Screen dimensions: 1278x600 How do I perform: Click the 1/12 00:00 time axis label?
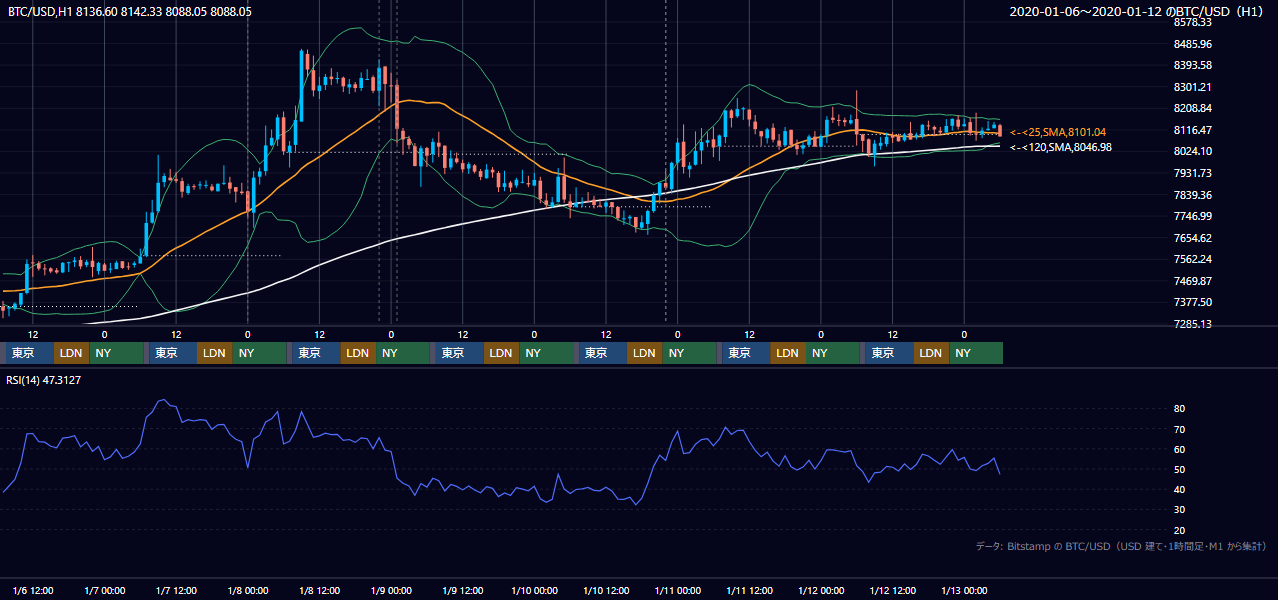[x=821, y=590]
